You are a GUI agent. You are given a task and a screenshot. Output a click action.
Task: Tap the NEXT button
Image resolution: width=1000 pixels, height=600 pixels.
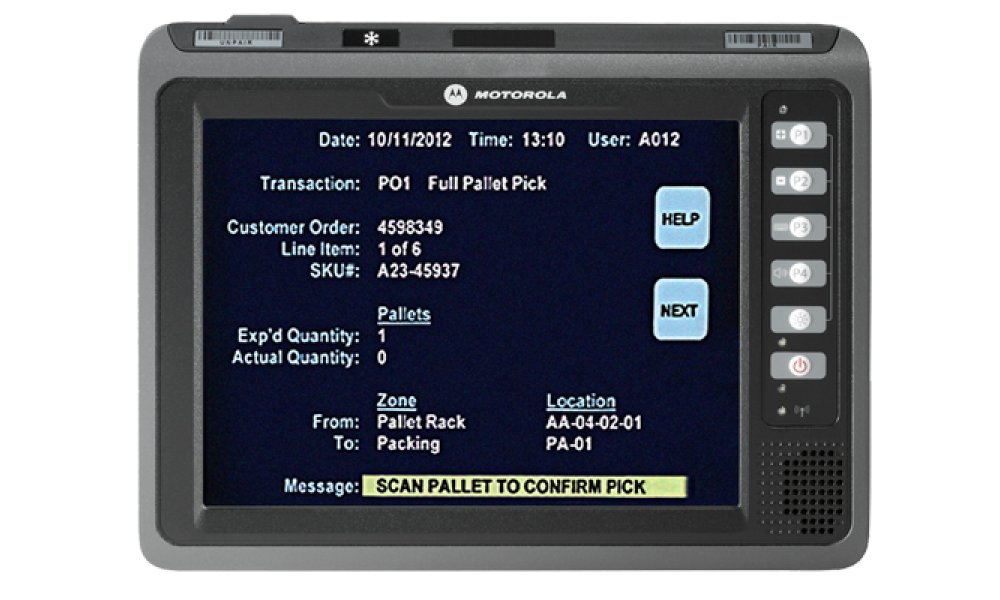tap(680, 310)
